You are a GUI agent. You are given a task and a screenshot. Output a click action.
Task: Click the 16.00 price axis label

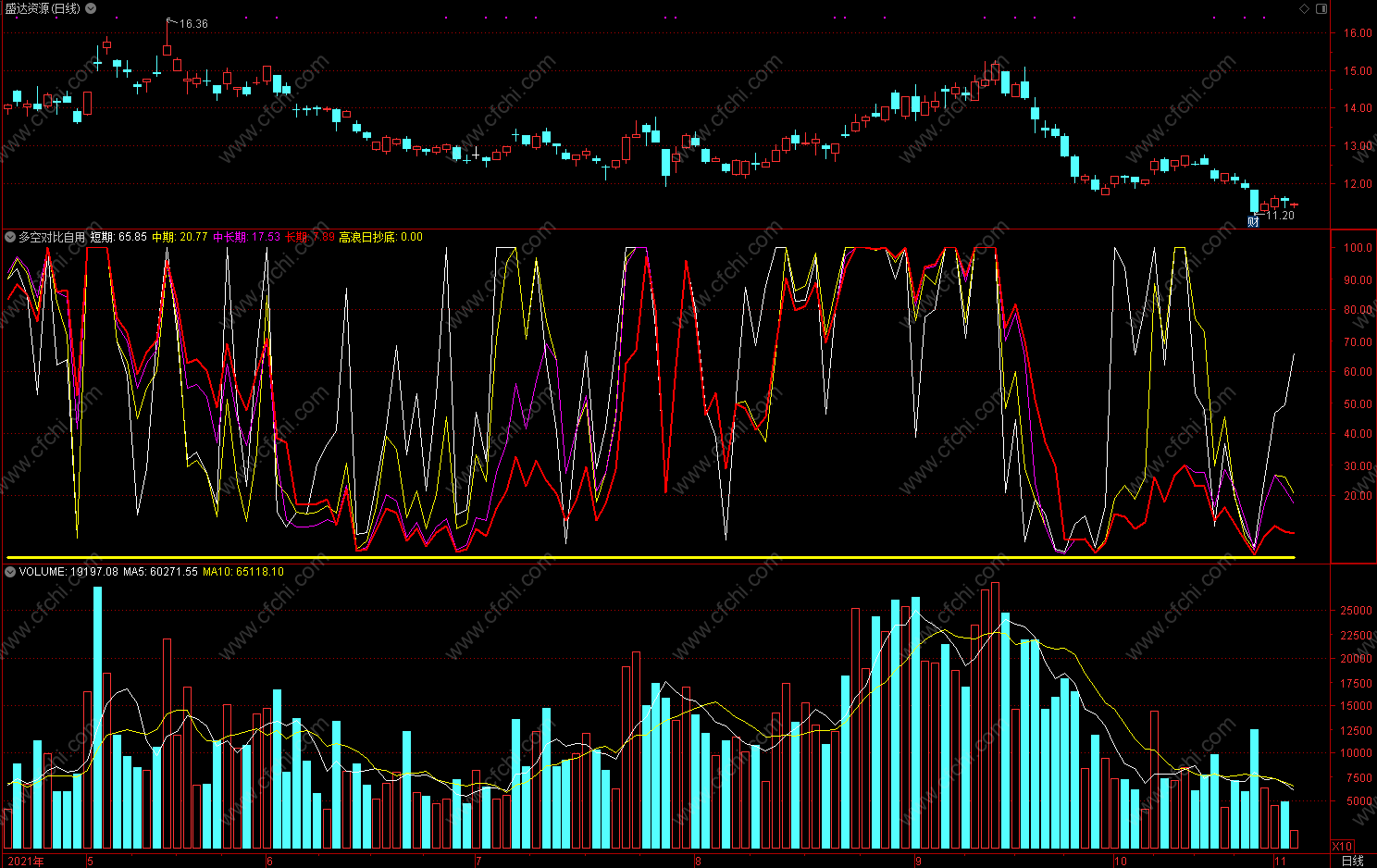coord(1358,33)
